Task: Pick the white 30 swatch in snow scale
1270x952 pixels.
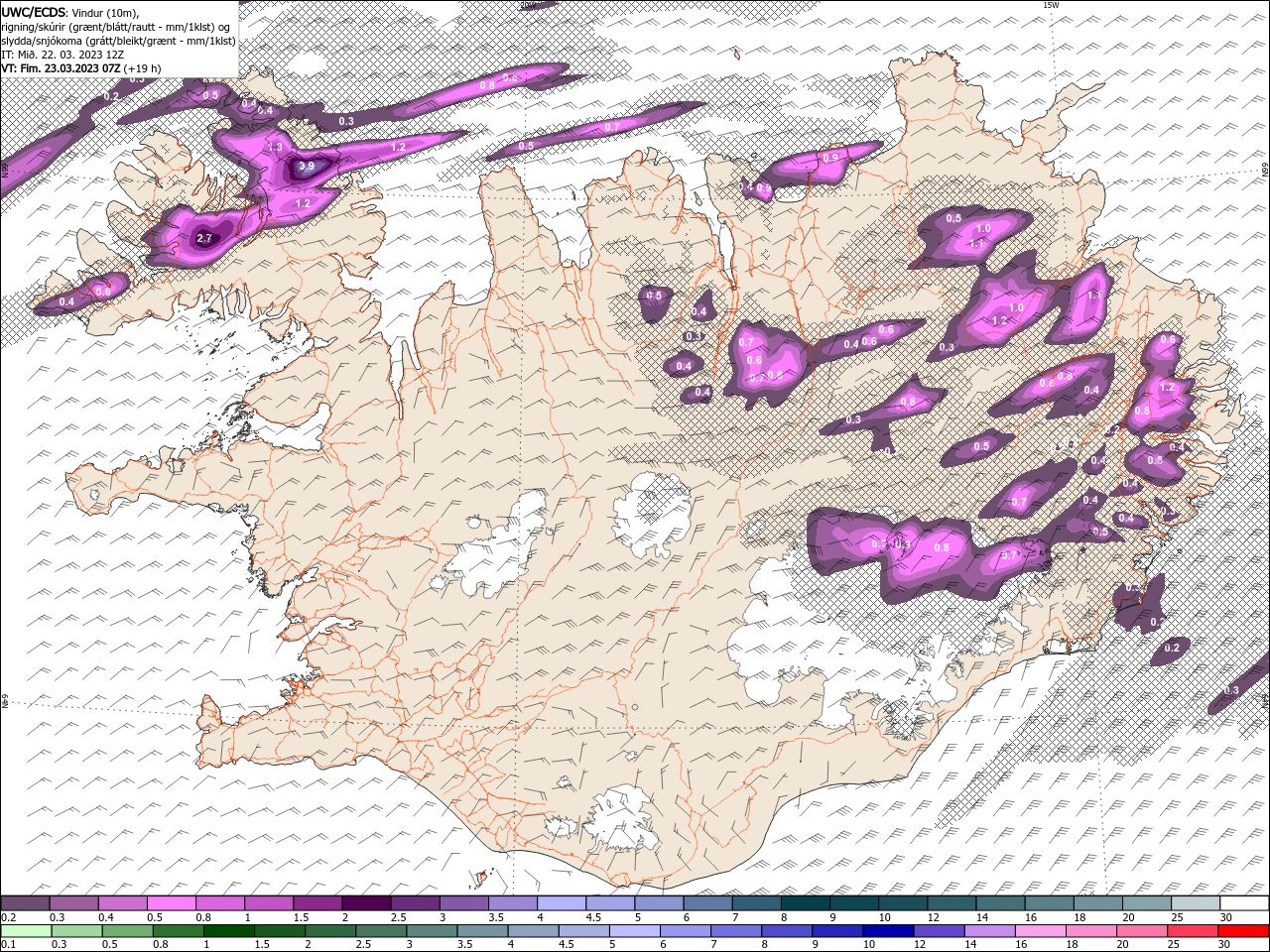Action: [x=1244, y=903]
